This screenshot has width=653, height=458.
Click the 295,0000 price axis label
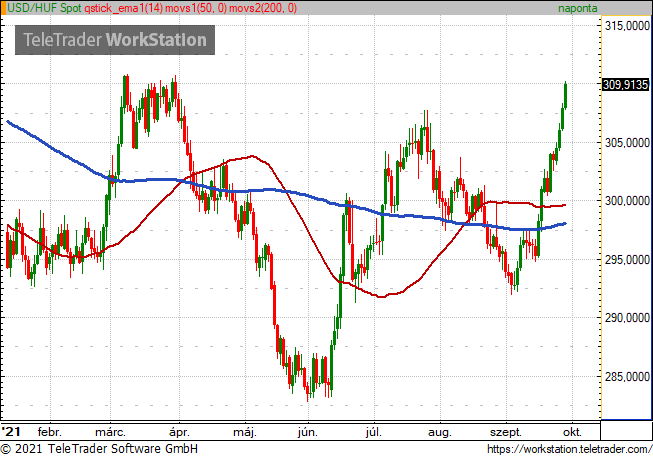click(x=626, y=260)
